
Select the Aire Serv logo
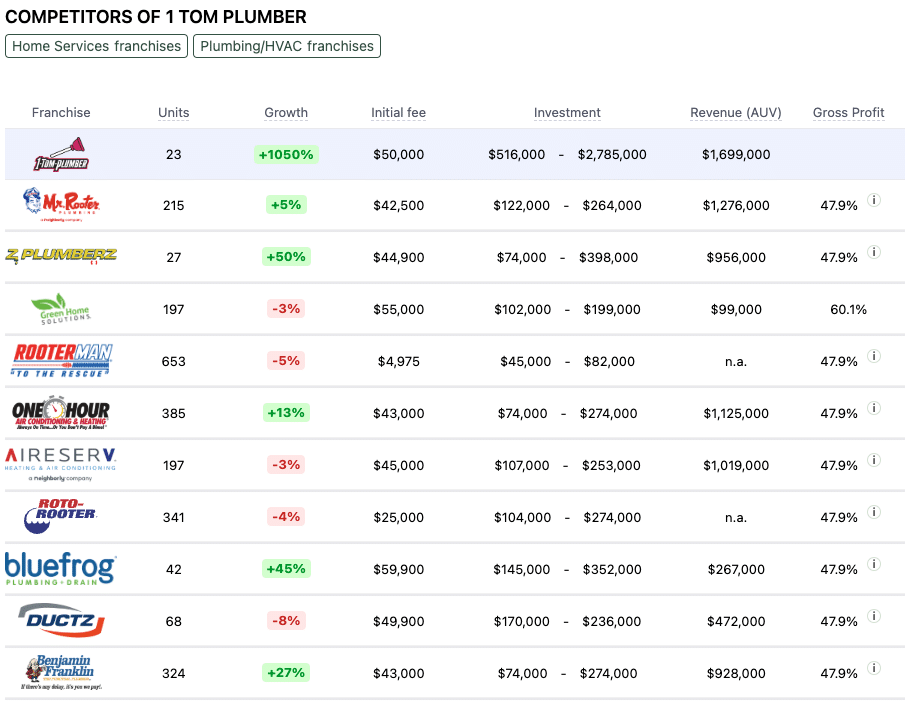click(61, 464)
